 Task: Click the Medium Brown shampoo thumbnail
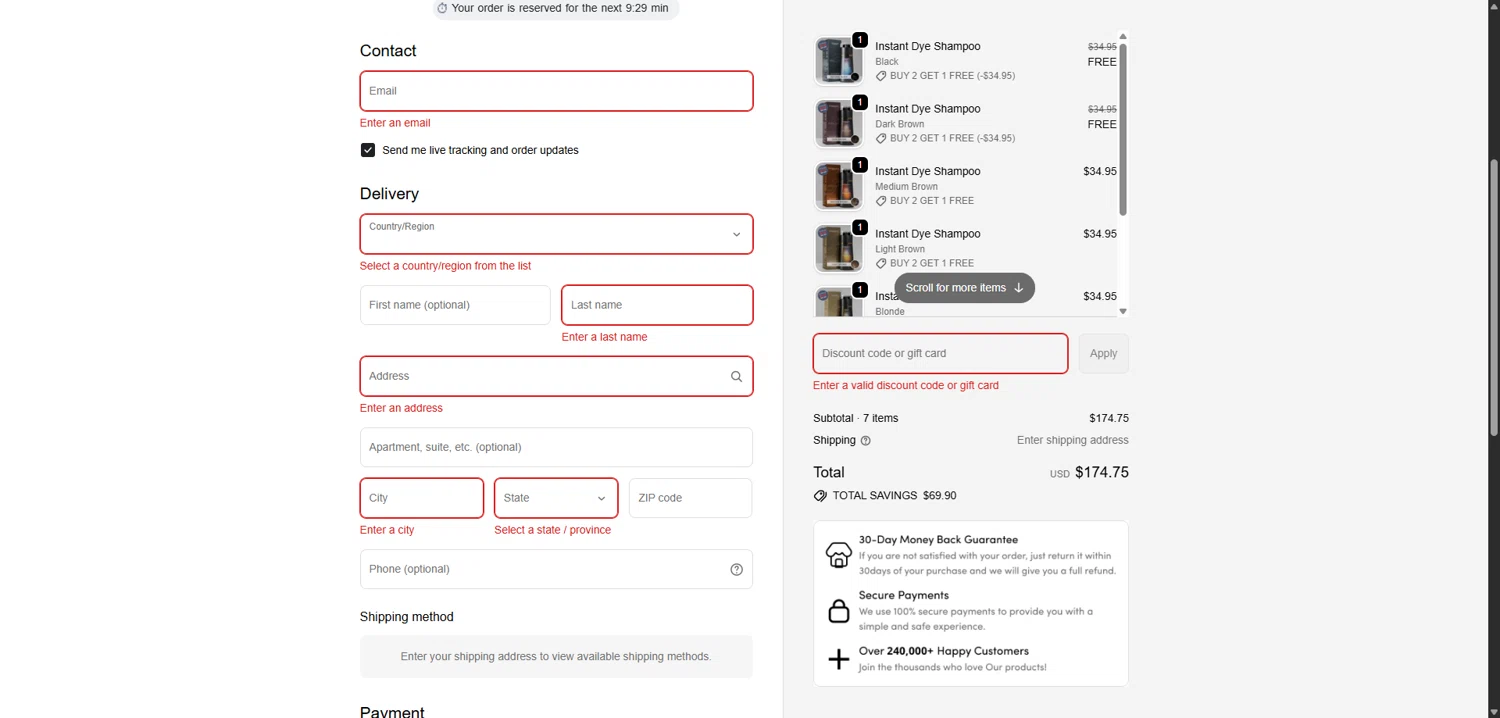coord(838,186)
